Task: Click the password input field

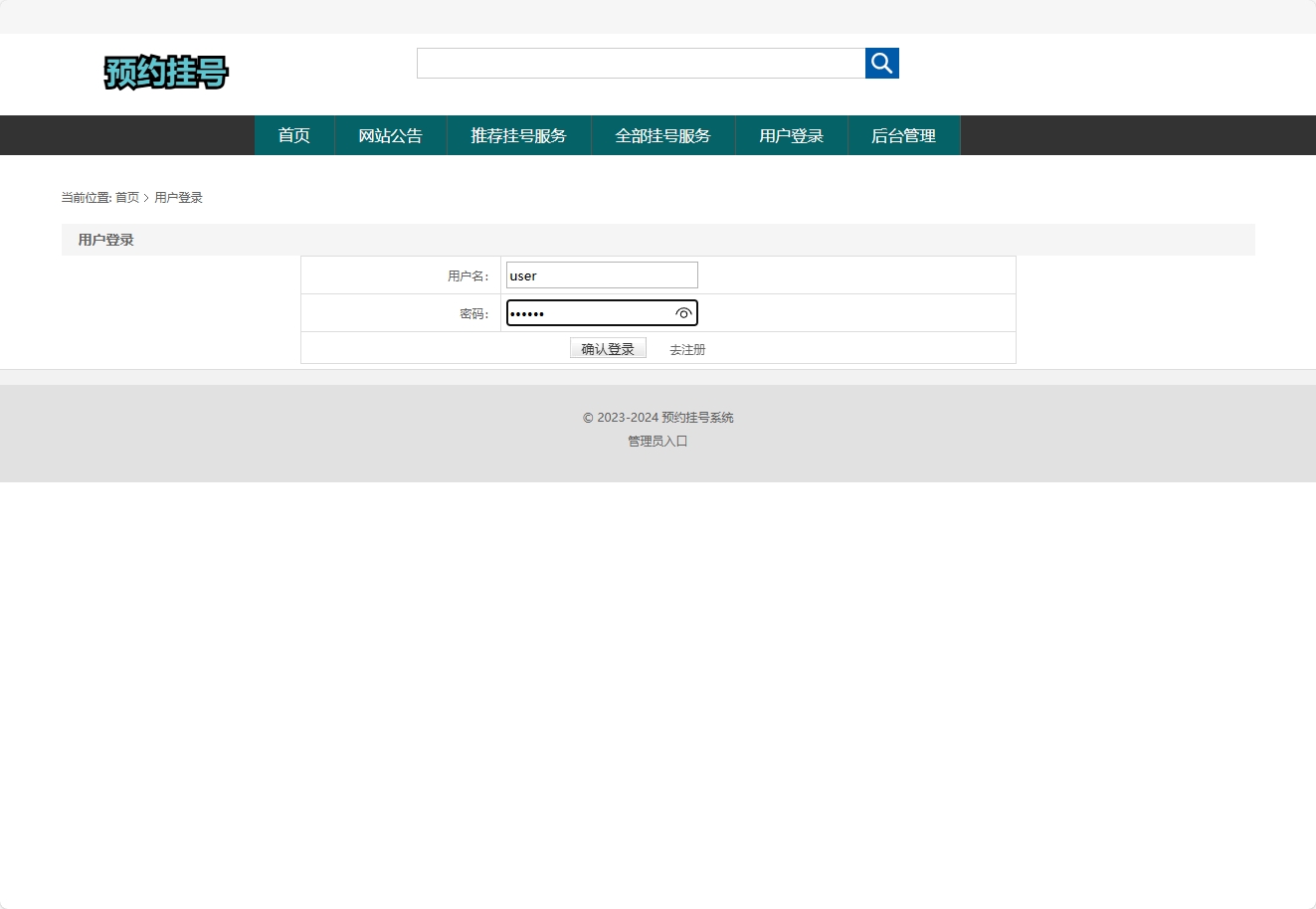Action: (587, 312)
